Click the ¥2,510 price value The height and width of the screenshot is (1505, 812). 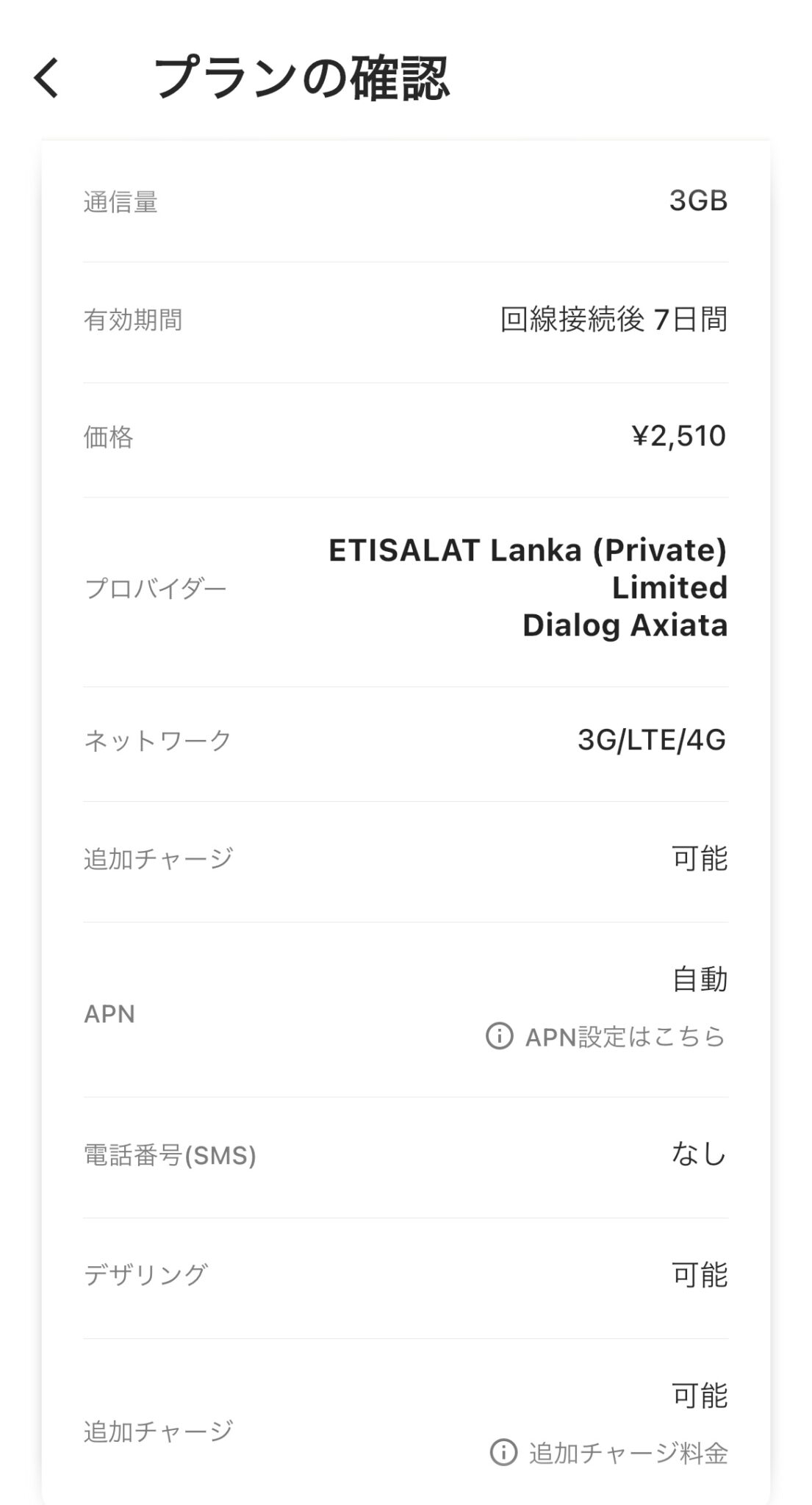coord(678,436)
